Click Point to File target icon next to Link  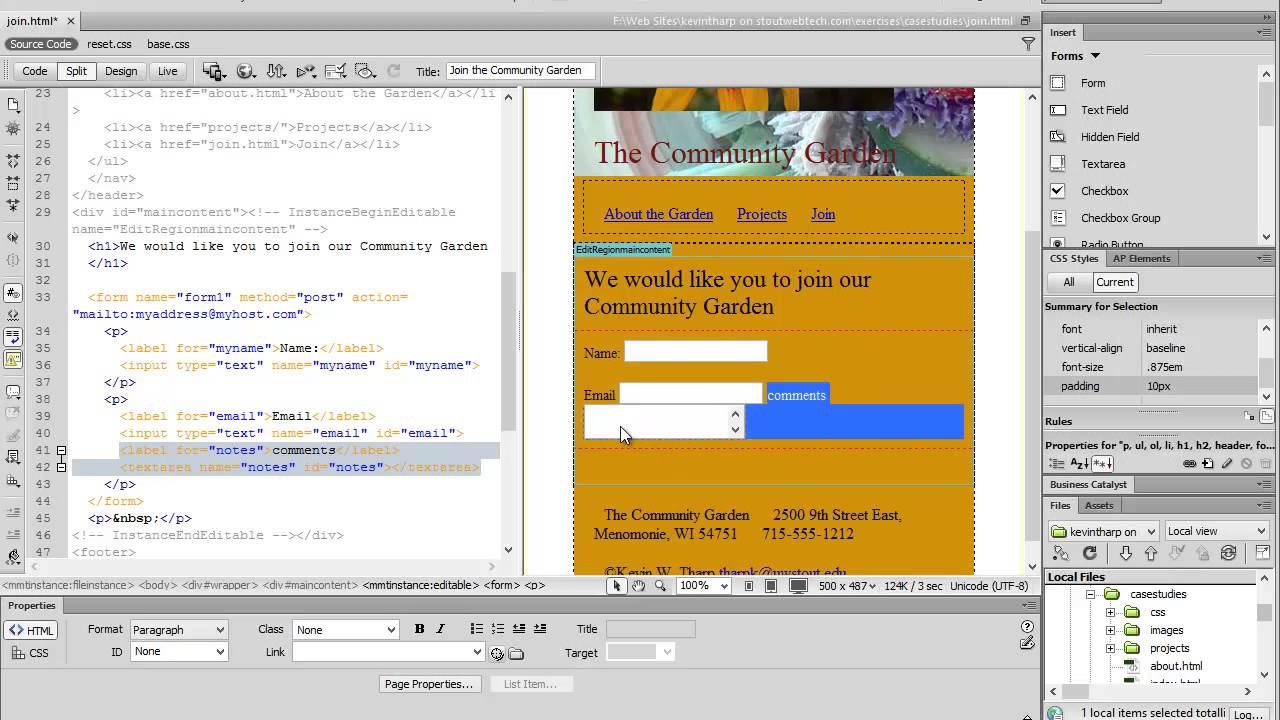pos(497,653)
